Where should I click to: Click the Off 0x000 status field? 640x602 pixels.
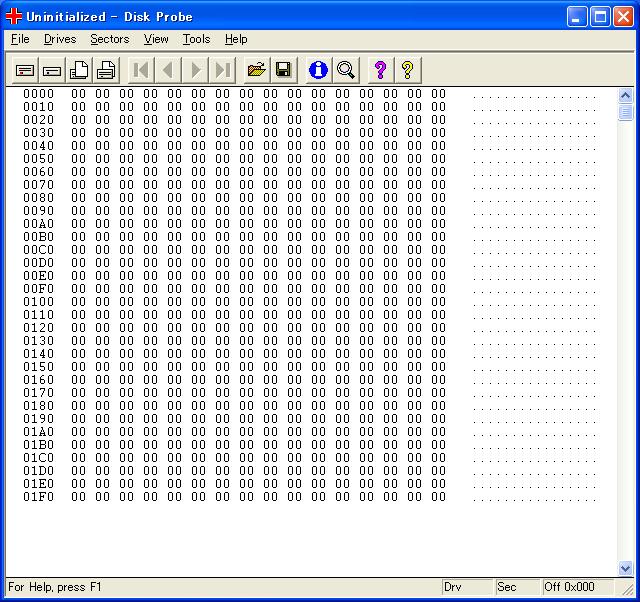pyautogui.click(x=578, y=587)
